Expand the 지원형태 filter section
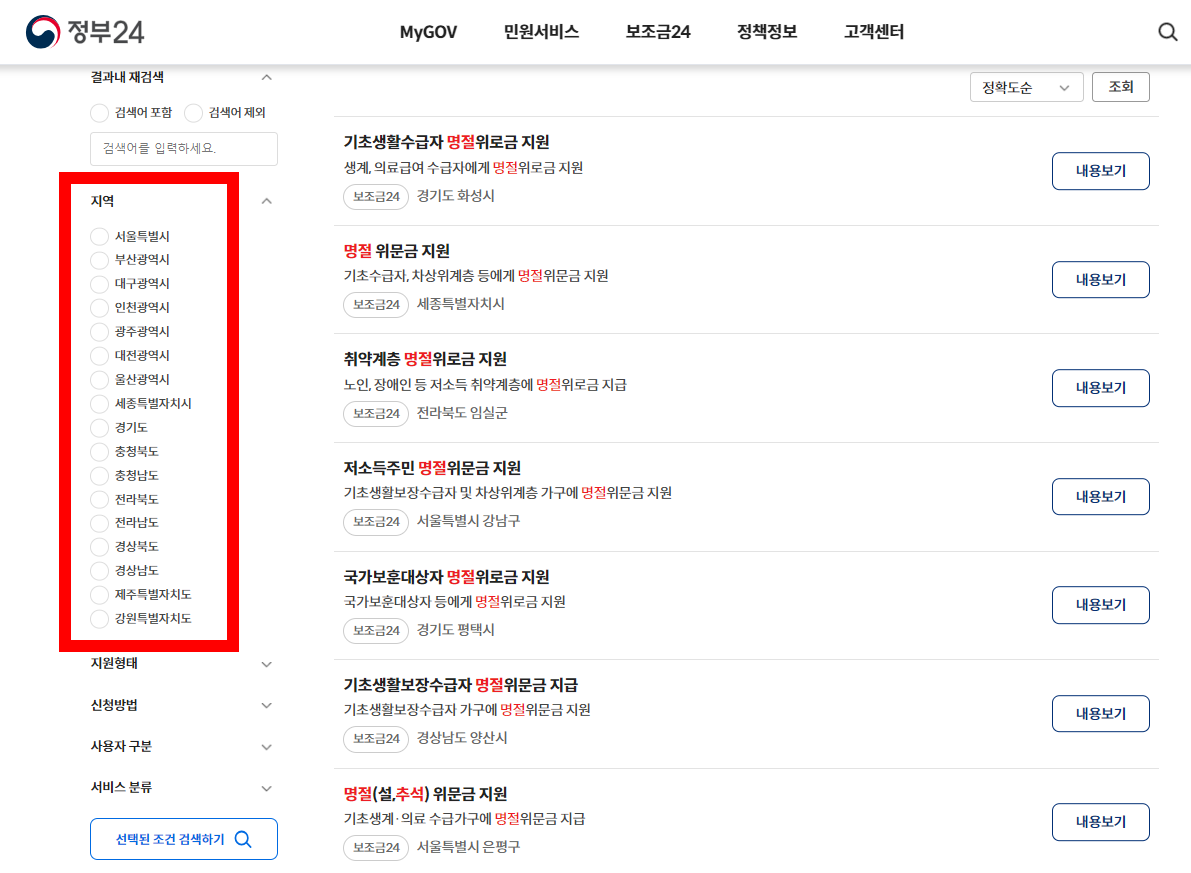Viewport: 1191px width, 873px height. point(266,664)
